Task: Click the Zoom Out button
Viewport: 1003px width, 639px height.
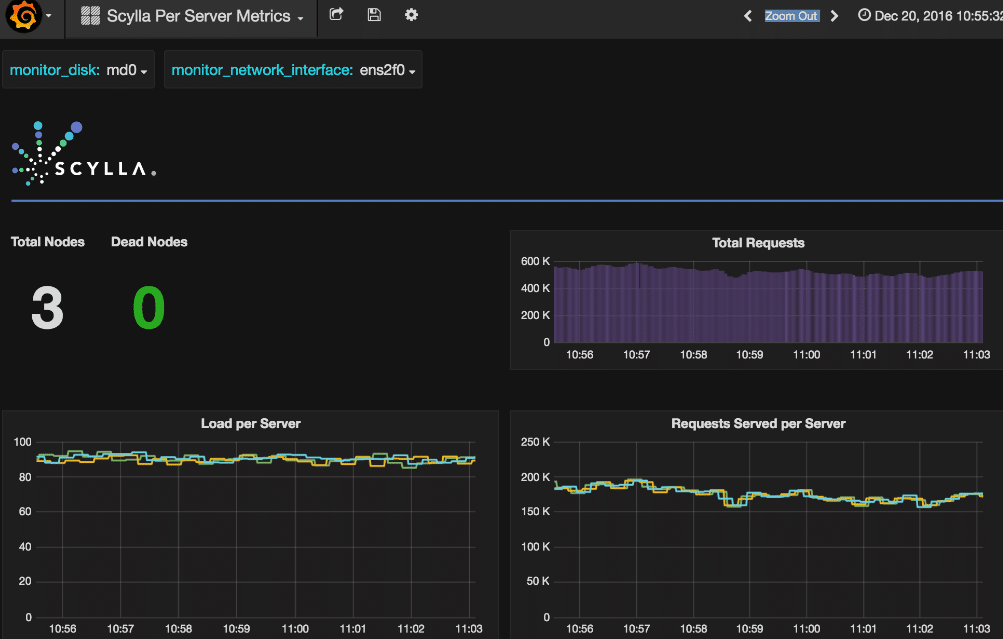Action: pyautogui.click(x=791, y=16)
